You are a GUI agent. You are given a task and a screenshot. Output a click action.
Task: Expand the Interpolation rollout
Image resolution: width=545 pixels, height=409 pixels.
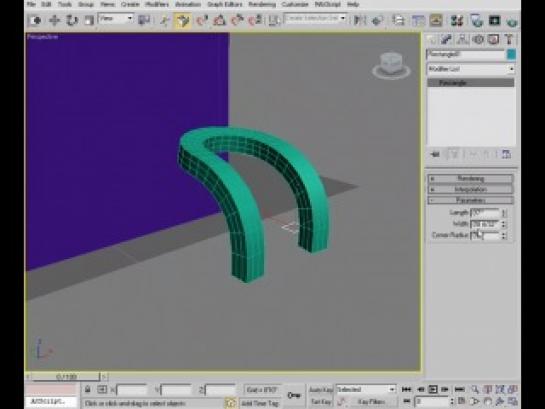point(471,190)
